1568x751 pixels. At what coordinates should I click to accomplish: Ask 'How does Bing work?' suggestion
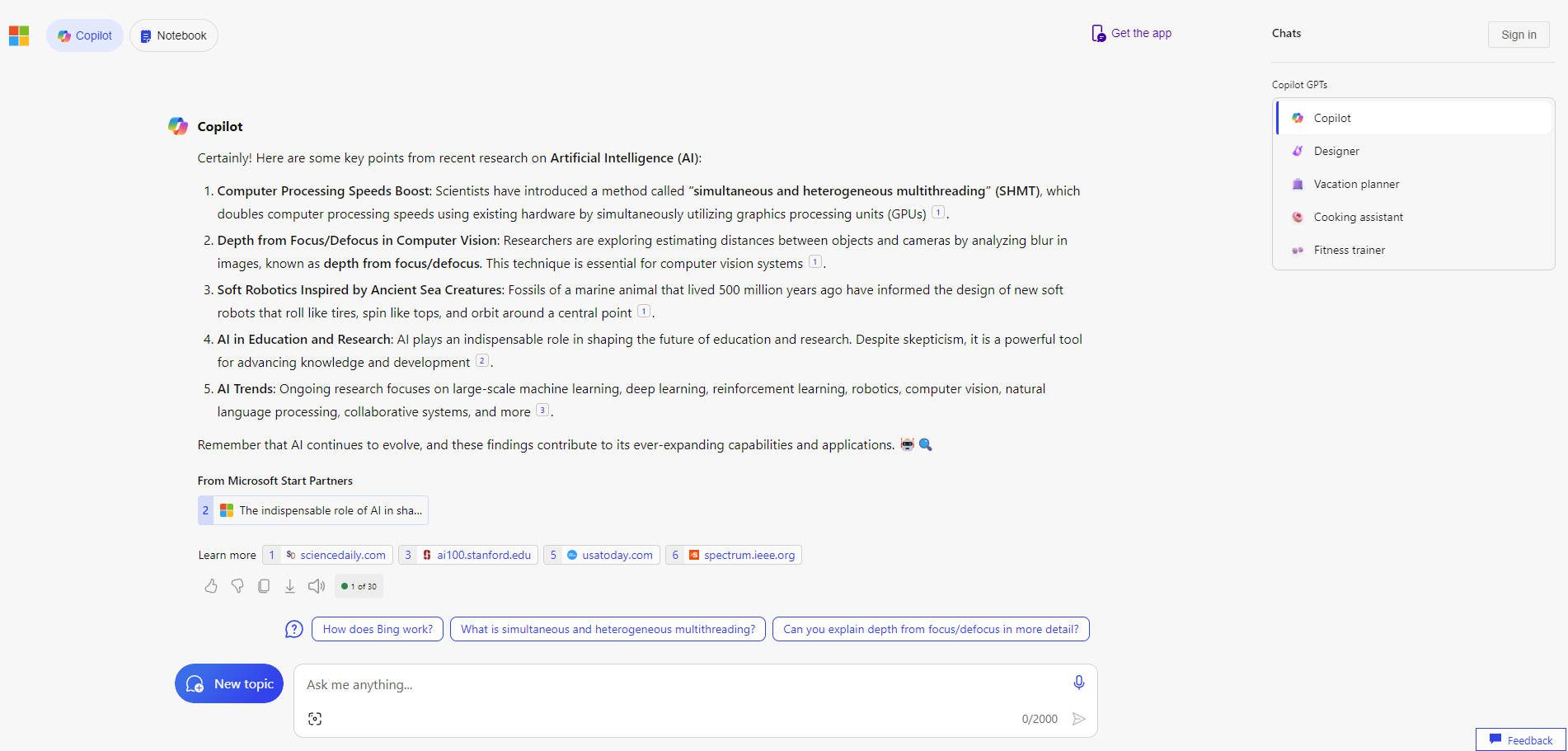click(377, 628)
